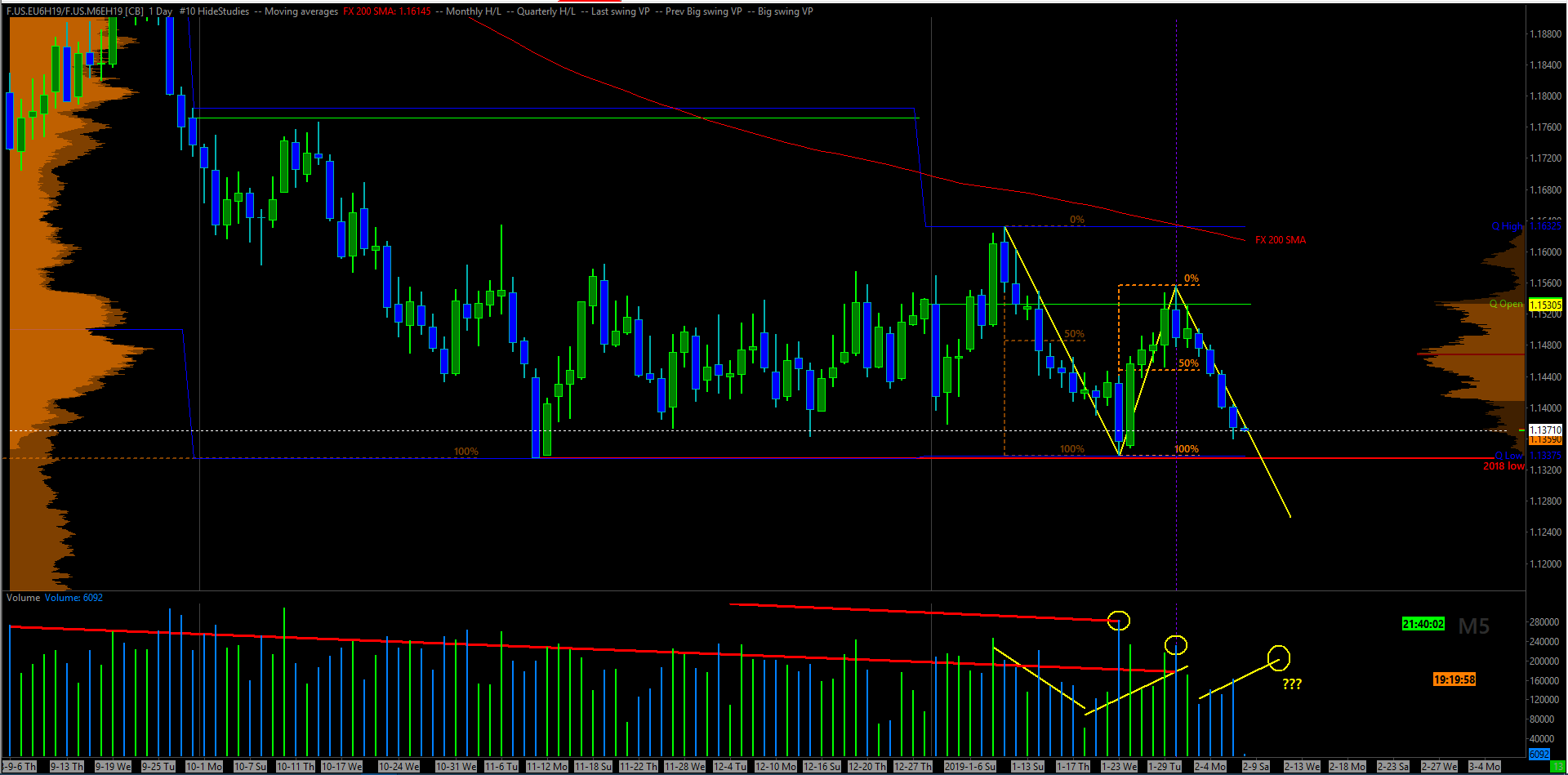Click the orange '0%' retracement label at swing top
Image resolution: width=1568 pixels, height=775 pixels.
click(x=1192, y=278)
